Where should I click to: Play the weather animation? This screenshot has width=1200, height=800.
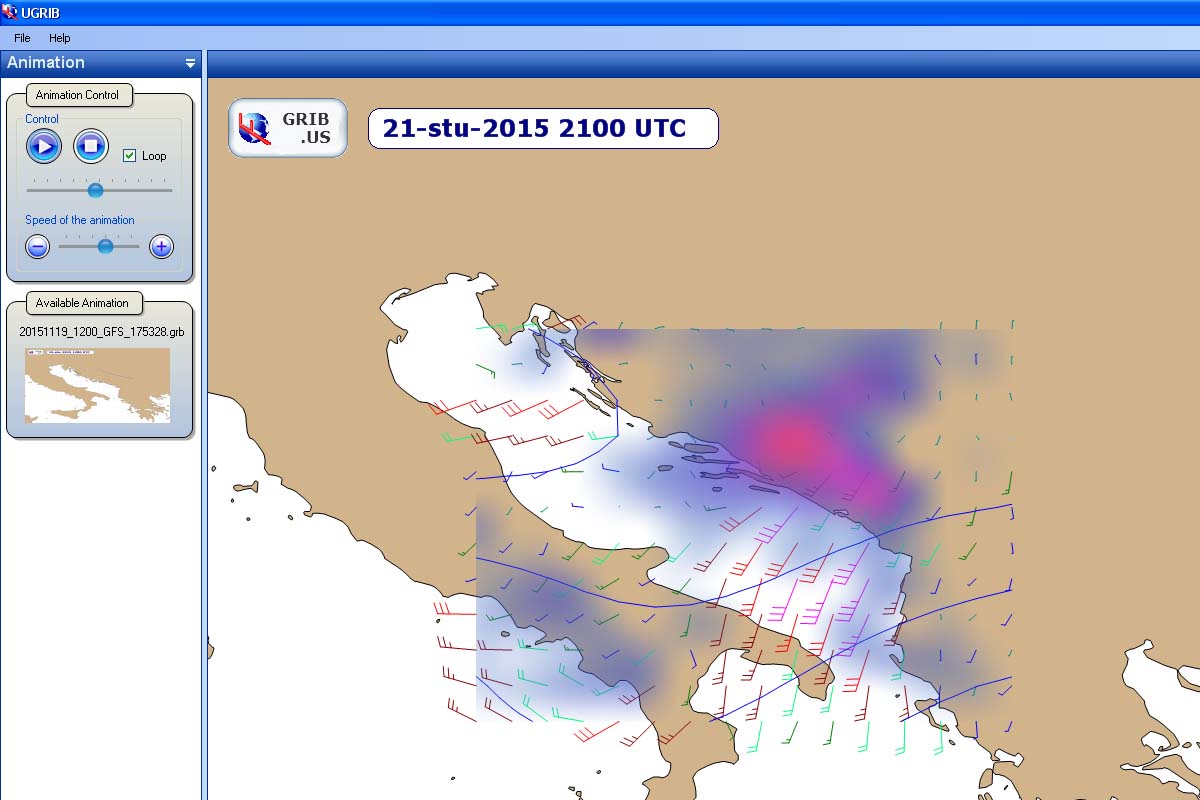click(43, 147)
